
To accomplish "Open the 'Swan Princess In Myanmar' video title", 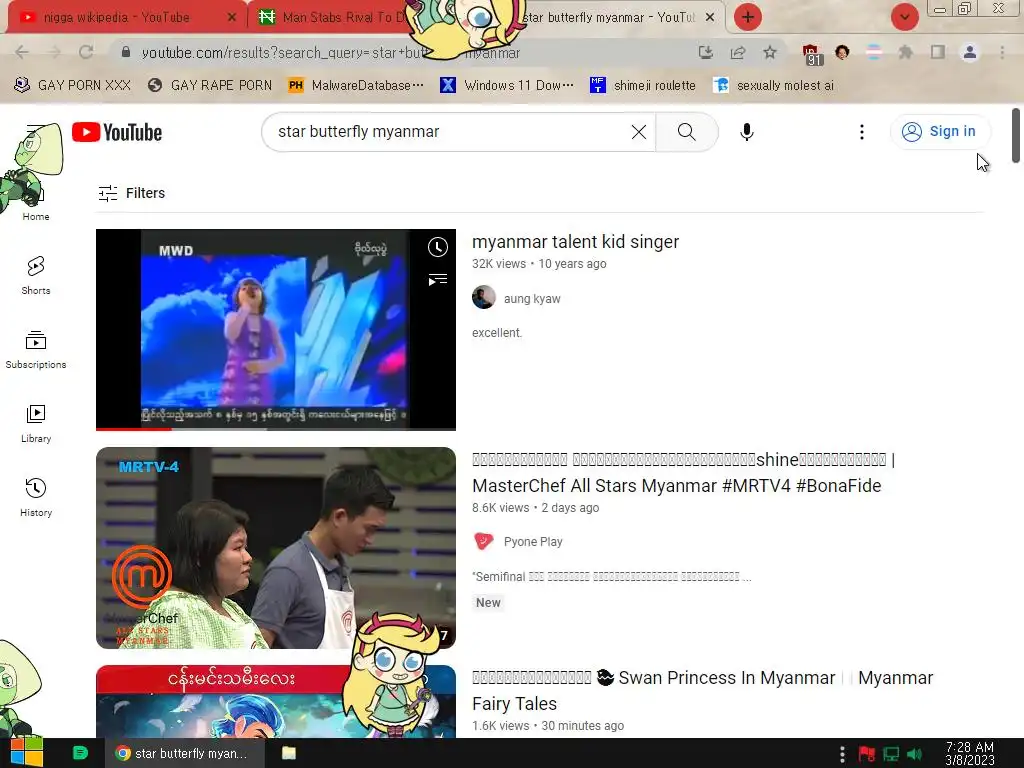I will pyautogui.click(x=703, y=691).
